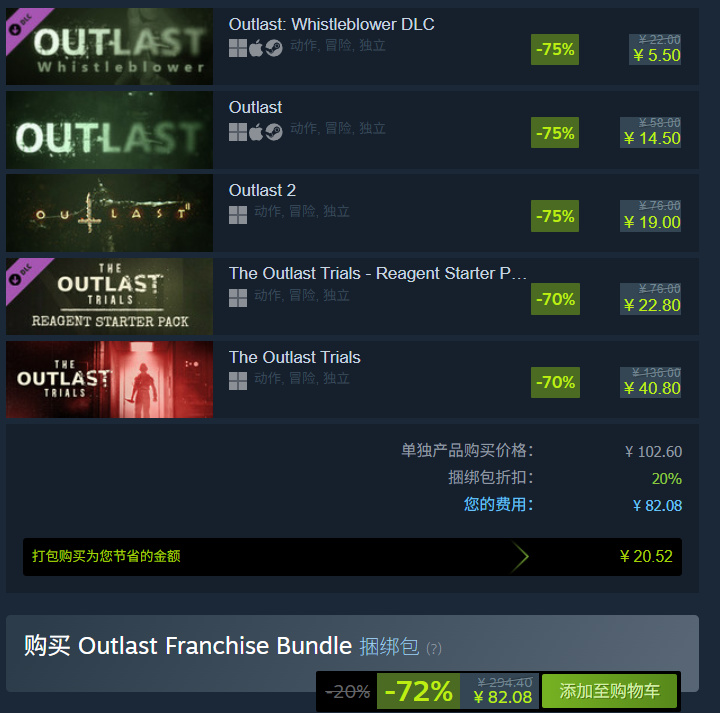The image size is (720, 713).
Task: Click the DLC badge on Reagent Starter Pack thumbnail
Action: (23, 275)
